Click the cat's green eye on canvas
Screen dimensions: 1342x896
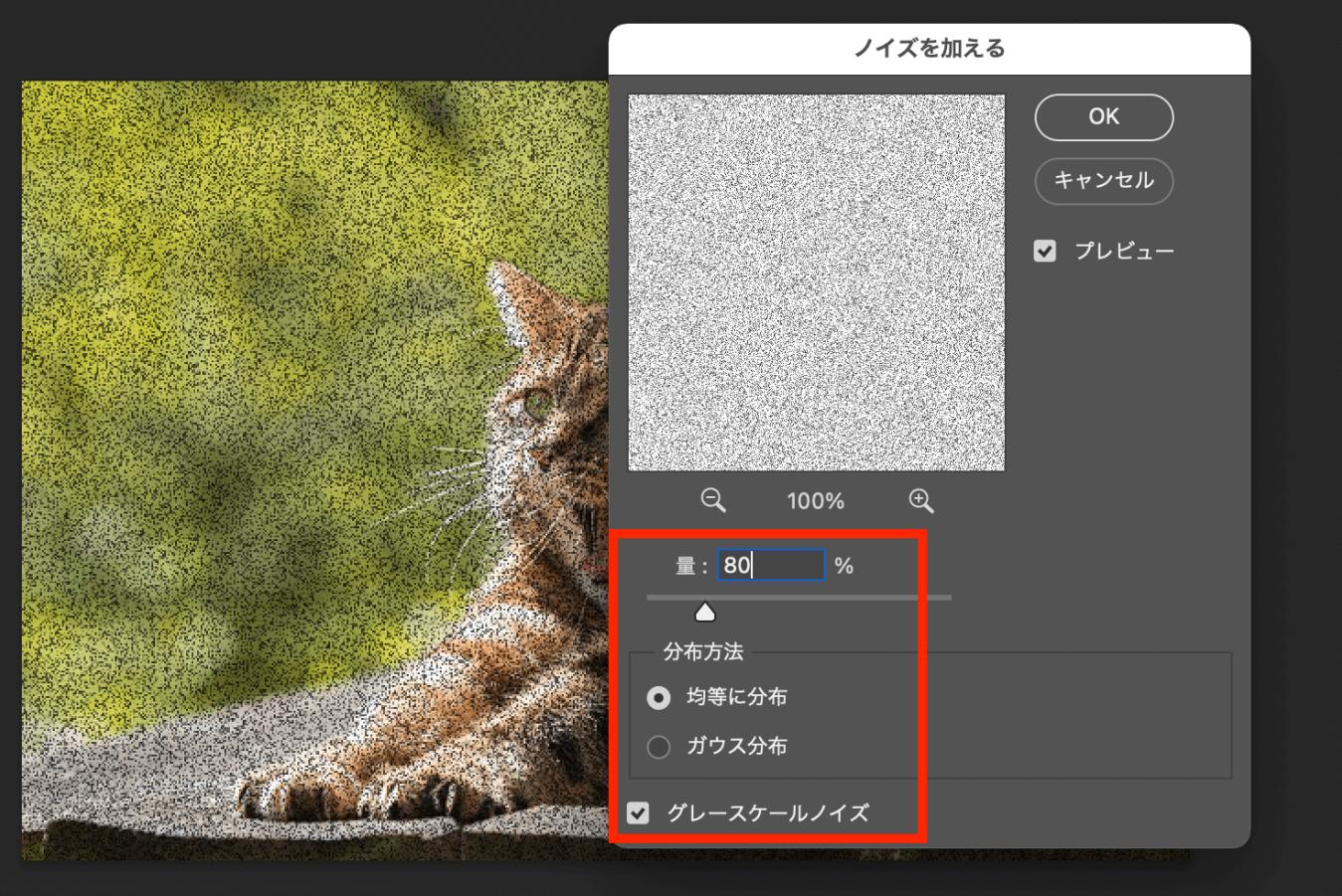pos(538,404)
